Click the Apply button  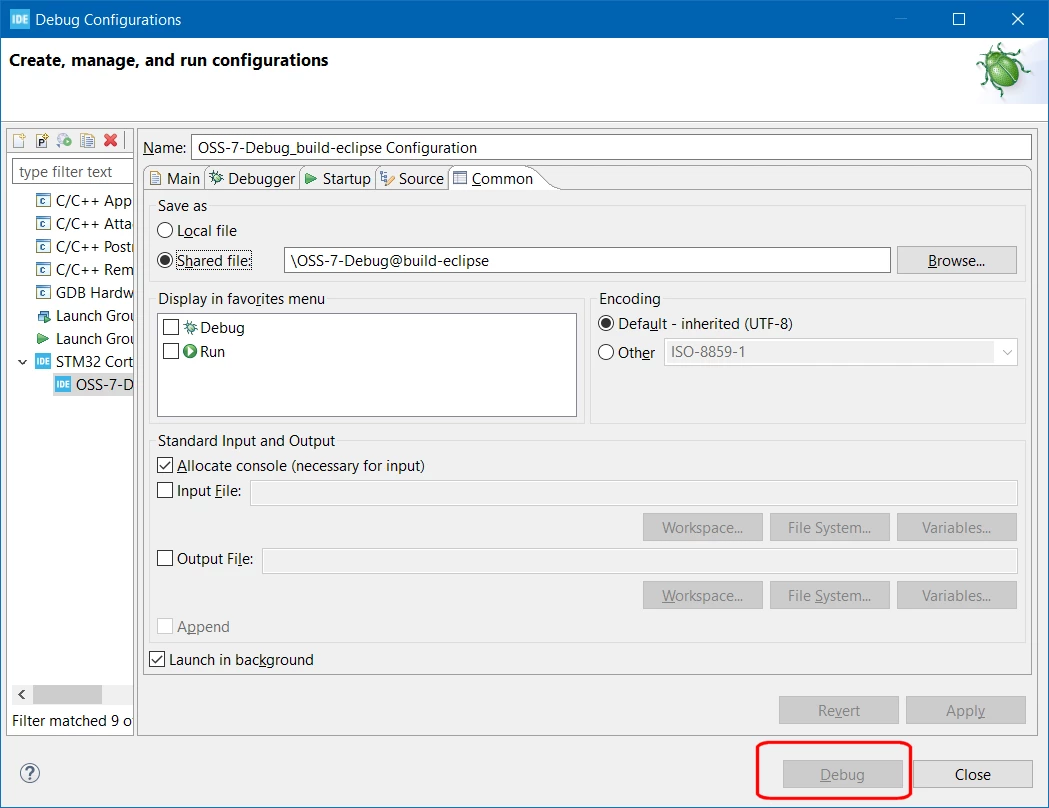[x=965, y=710]
